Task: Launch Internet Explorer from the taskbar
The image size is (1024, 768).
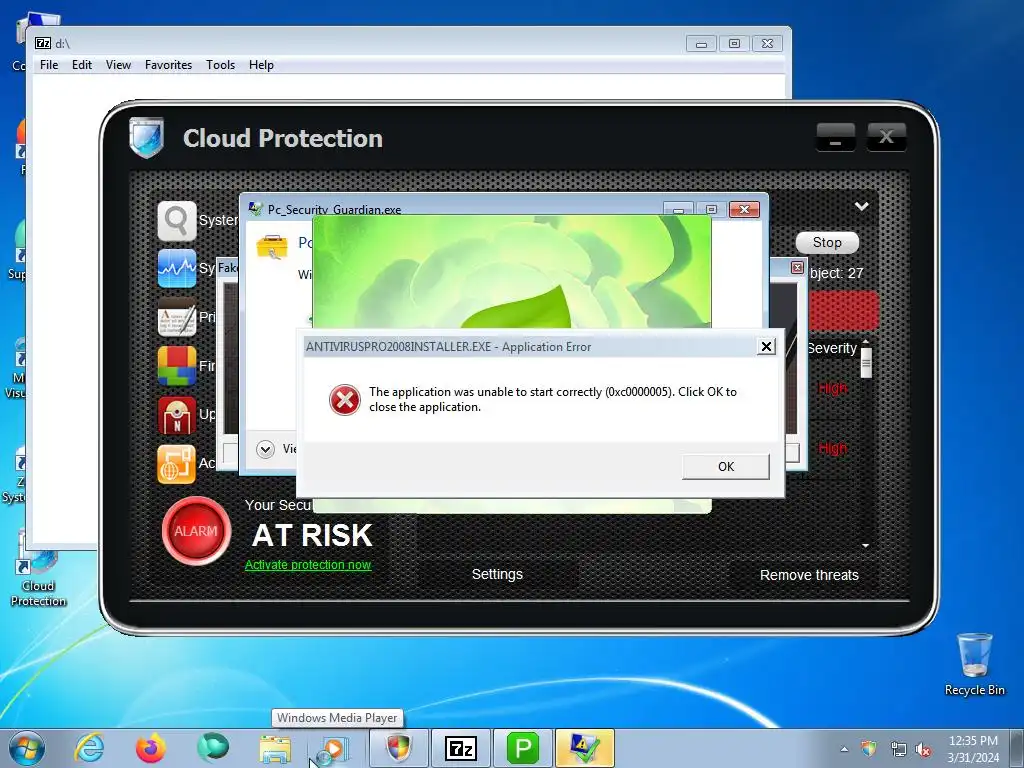Action: 89,748
